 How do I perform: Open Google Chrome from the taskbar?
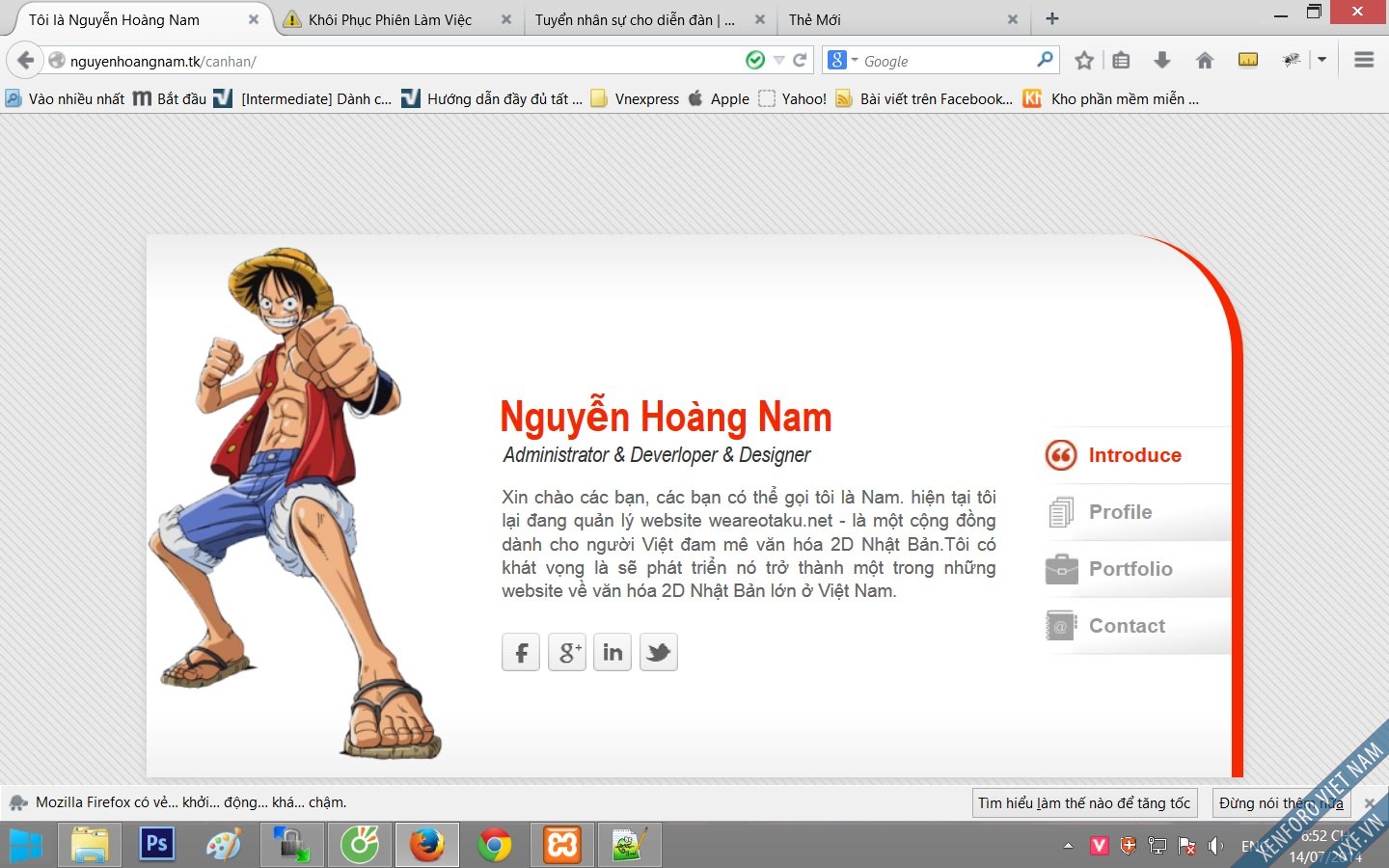pyautogui.click(x=495, y=846)
